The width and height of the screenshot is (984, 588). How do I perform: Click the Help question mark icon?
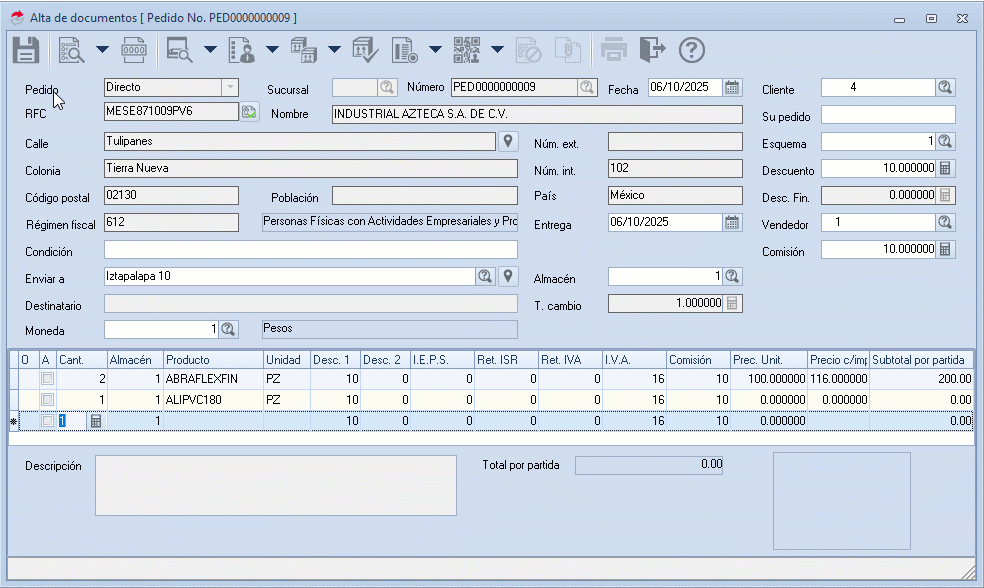coord(692,49)
